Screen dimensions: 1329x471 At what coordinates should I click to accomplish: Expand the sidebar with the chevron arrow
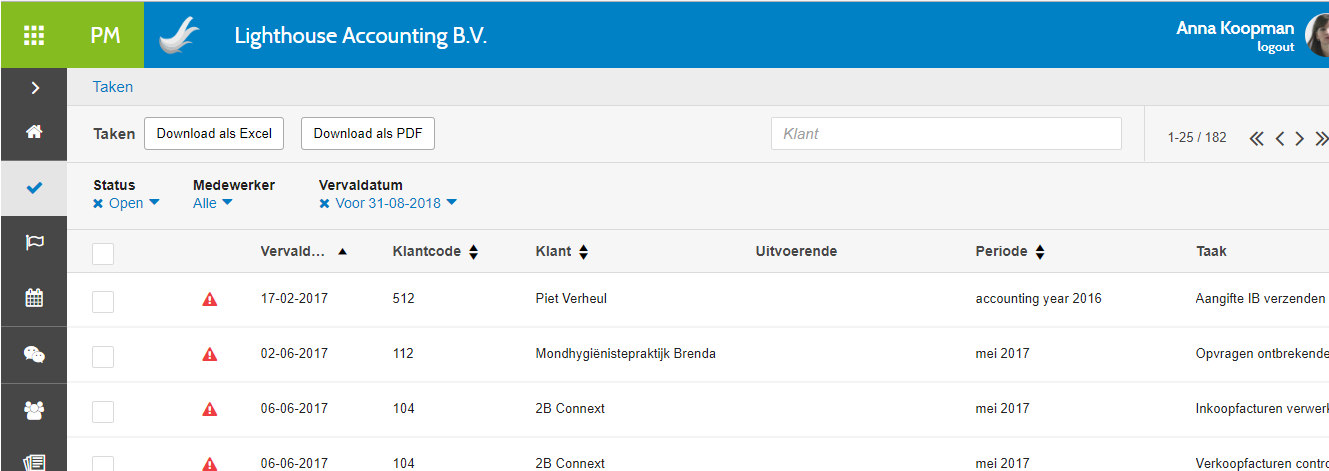click(x=35, y=88)
